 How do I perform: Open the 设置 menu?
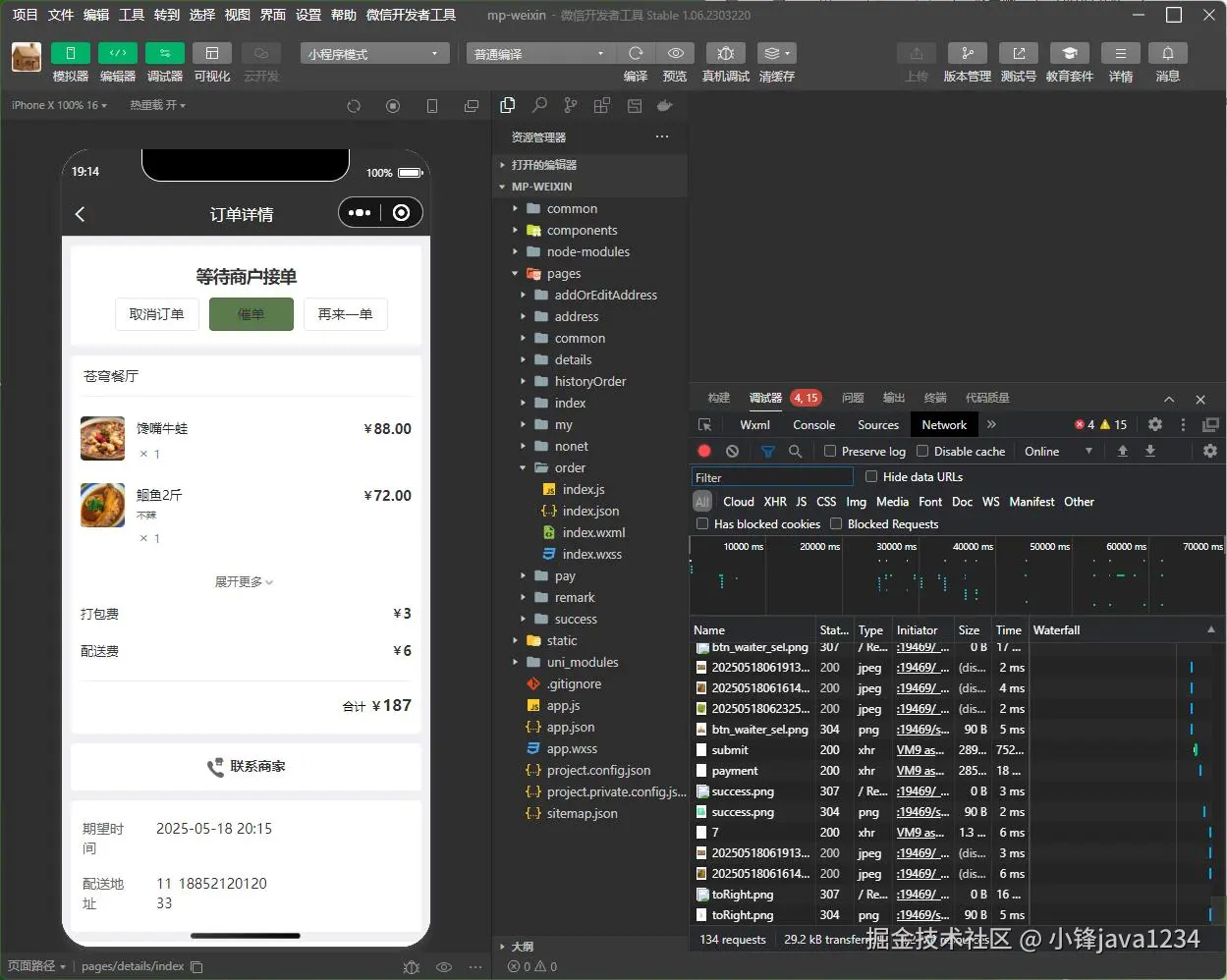tap(308, 14)
